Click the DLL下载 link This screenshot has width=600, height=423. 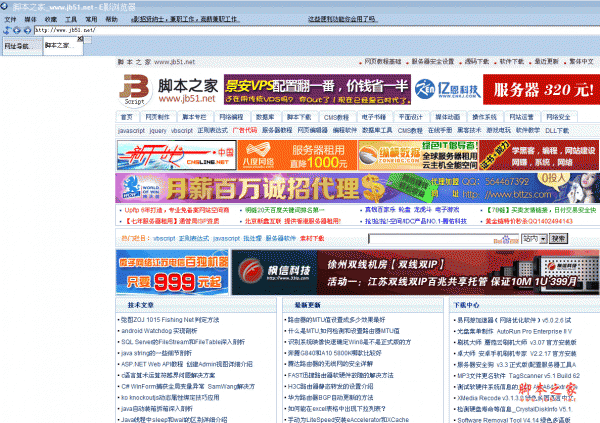tap(557, 131)
